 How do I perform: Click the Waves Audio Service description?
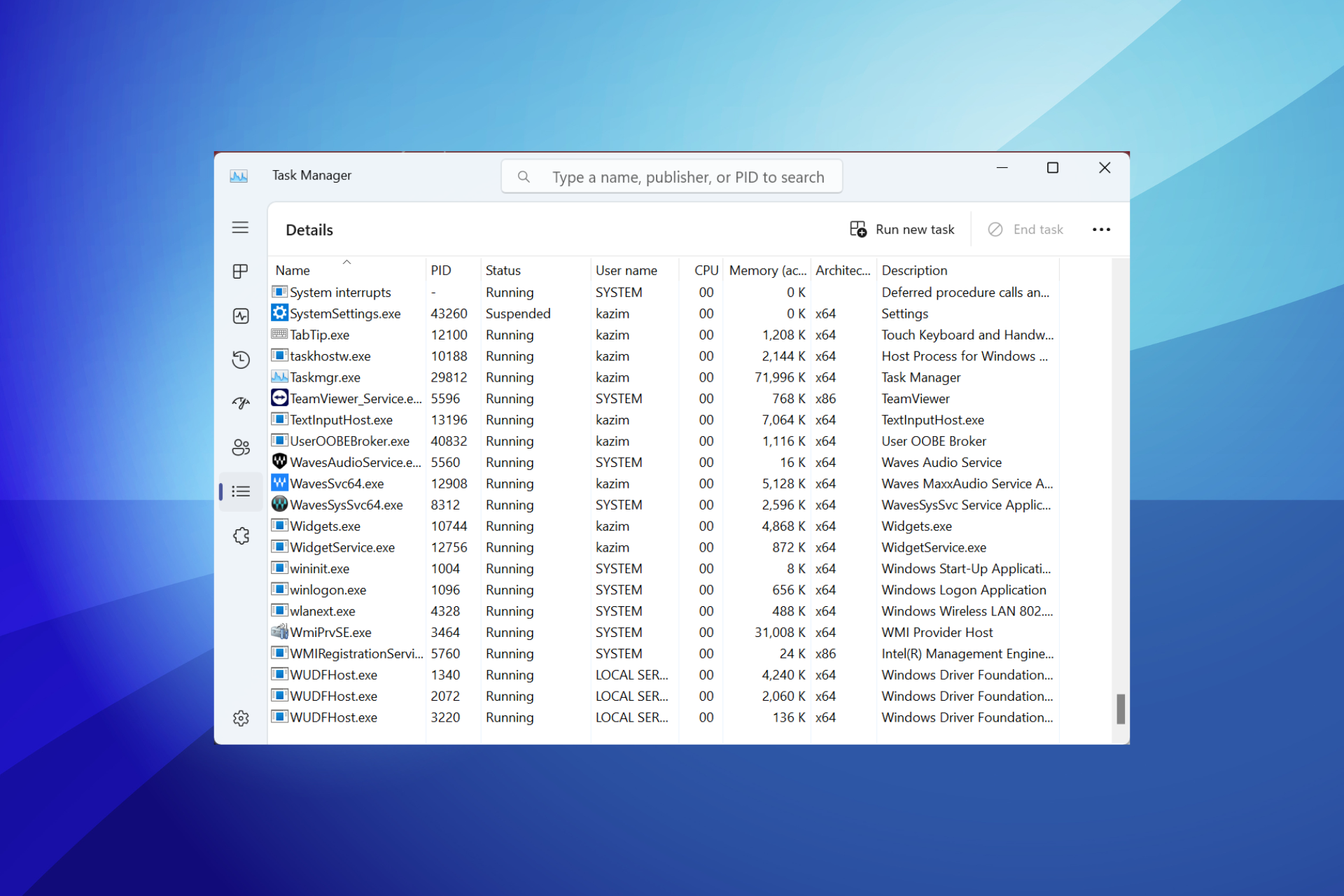coord(941,463)
